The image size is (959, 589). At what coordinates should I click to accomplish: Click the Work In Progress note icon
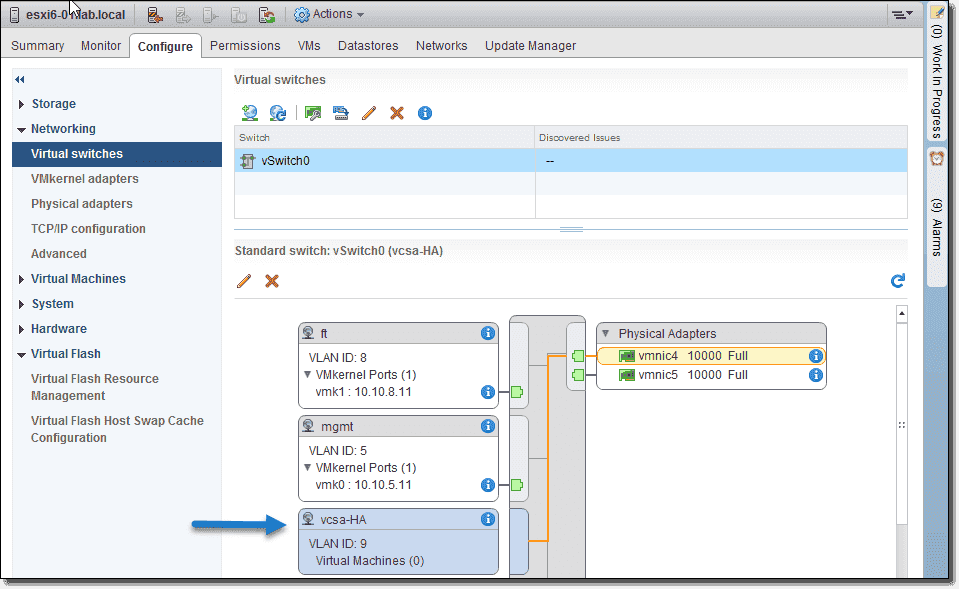[938, 12]
